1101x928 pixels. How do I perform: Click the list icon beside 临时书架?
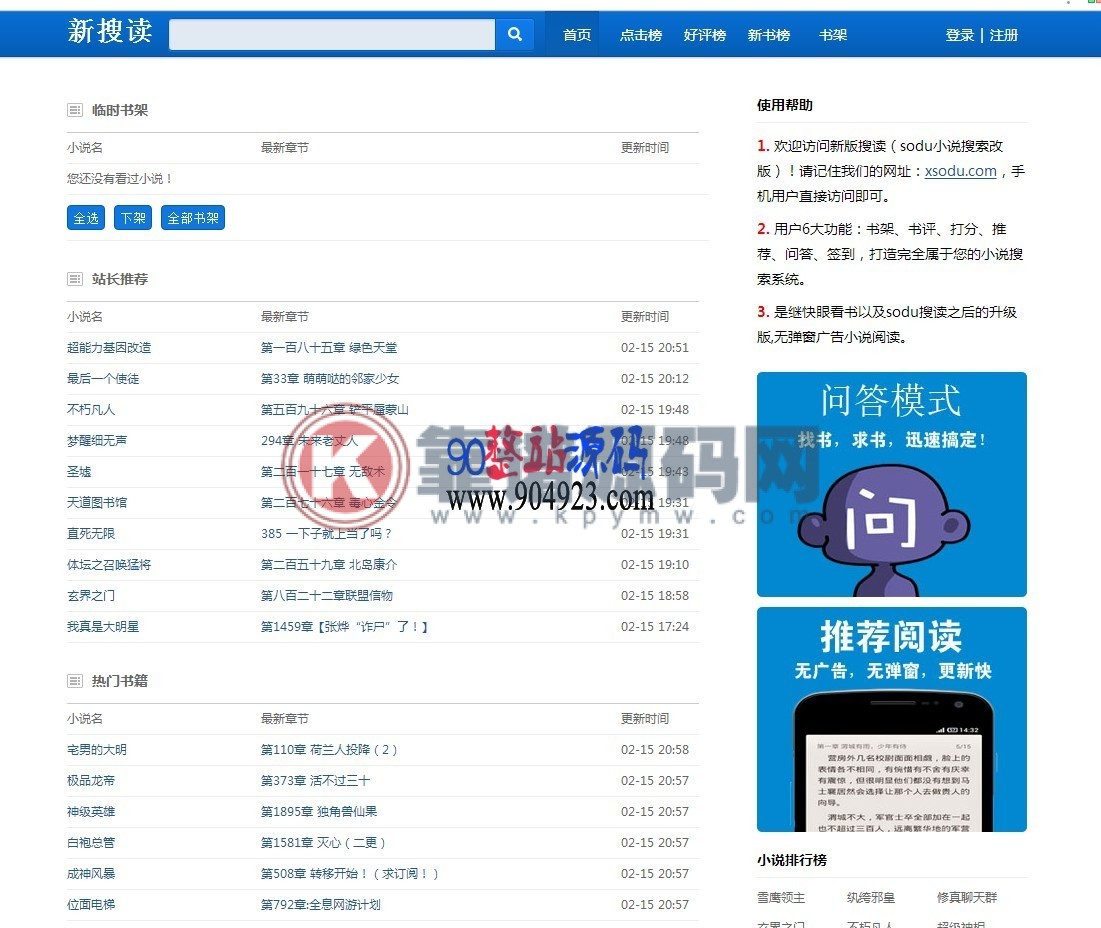coord(74,110)
